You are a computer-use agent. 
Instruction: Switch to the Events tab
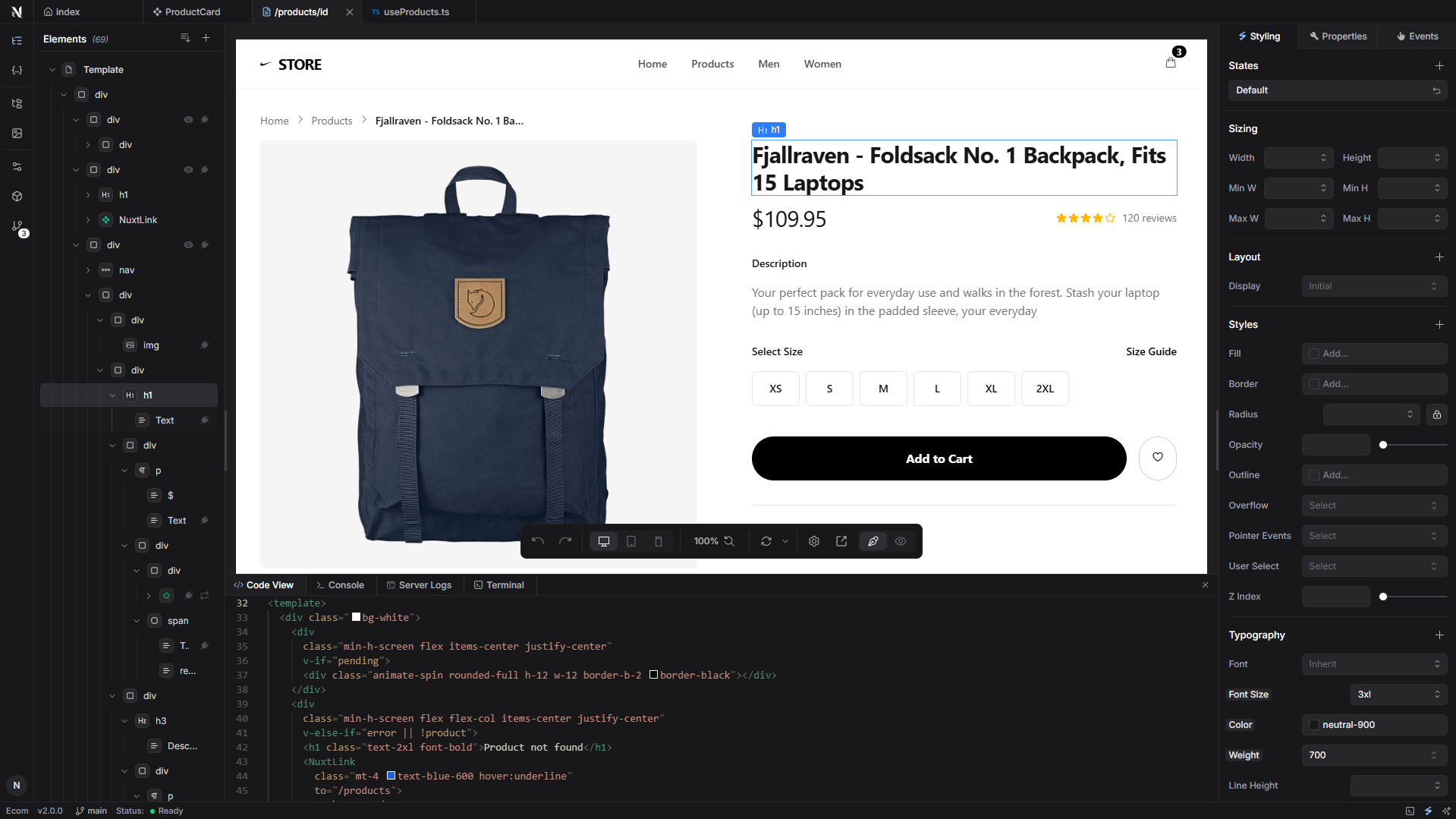[x=1417, y=36]
